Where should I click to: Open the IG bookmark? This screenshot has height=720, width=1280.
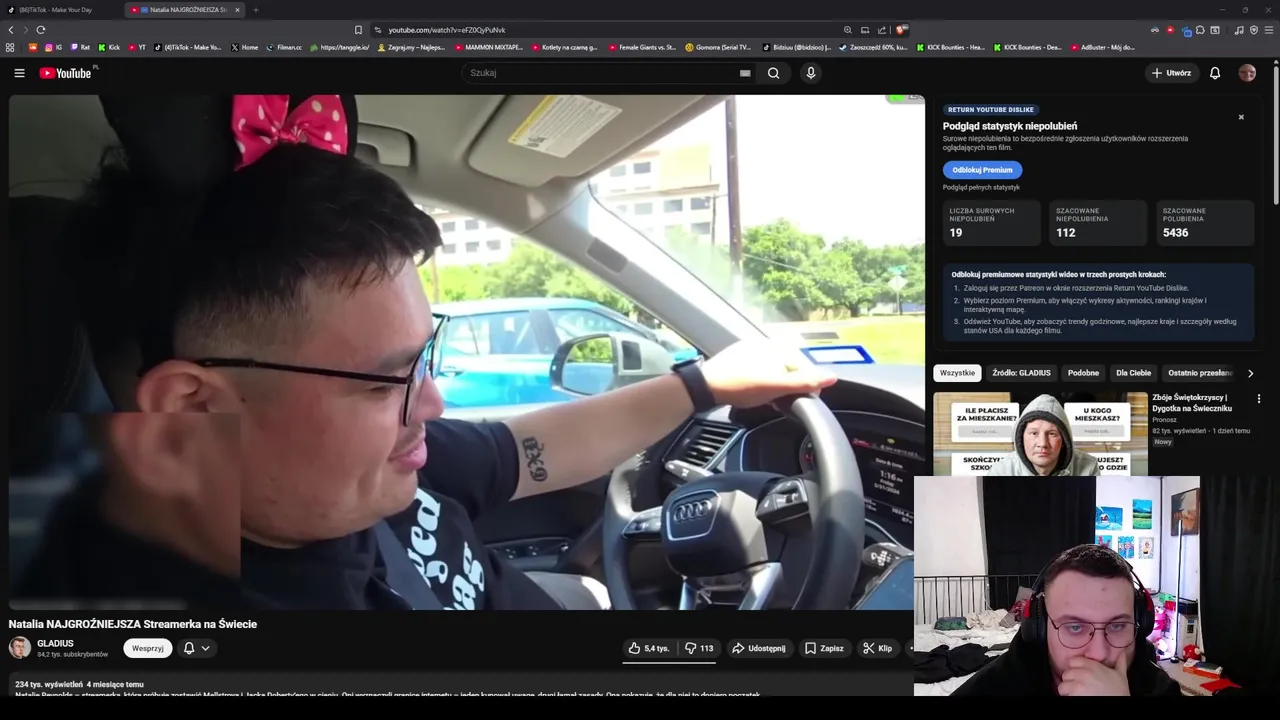(53, 47)
